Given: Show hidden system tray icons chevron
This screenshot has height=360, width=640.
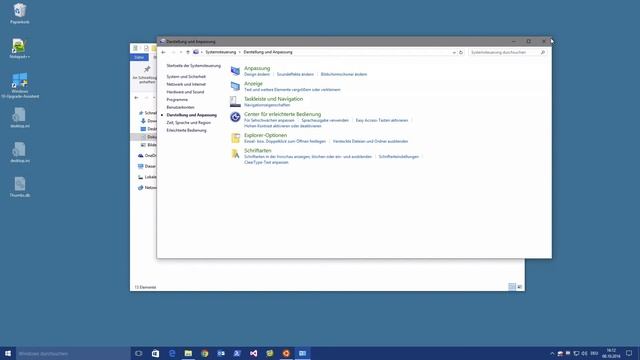Looking at the screenshot, I should 552,353.
